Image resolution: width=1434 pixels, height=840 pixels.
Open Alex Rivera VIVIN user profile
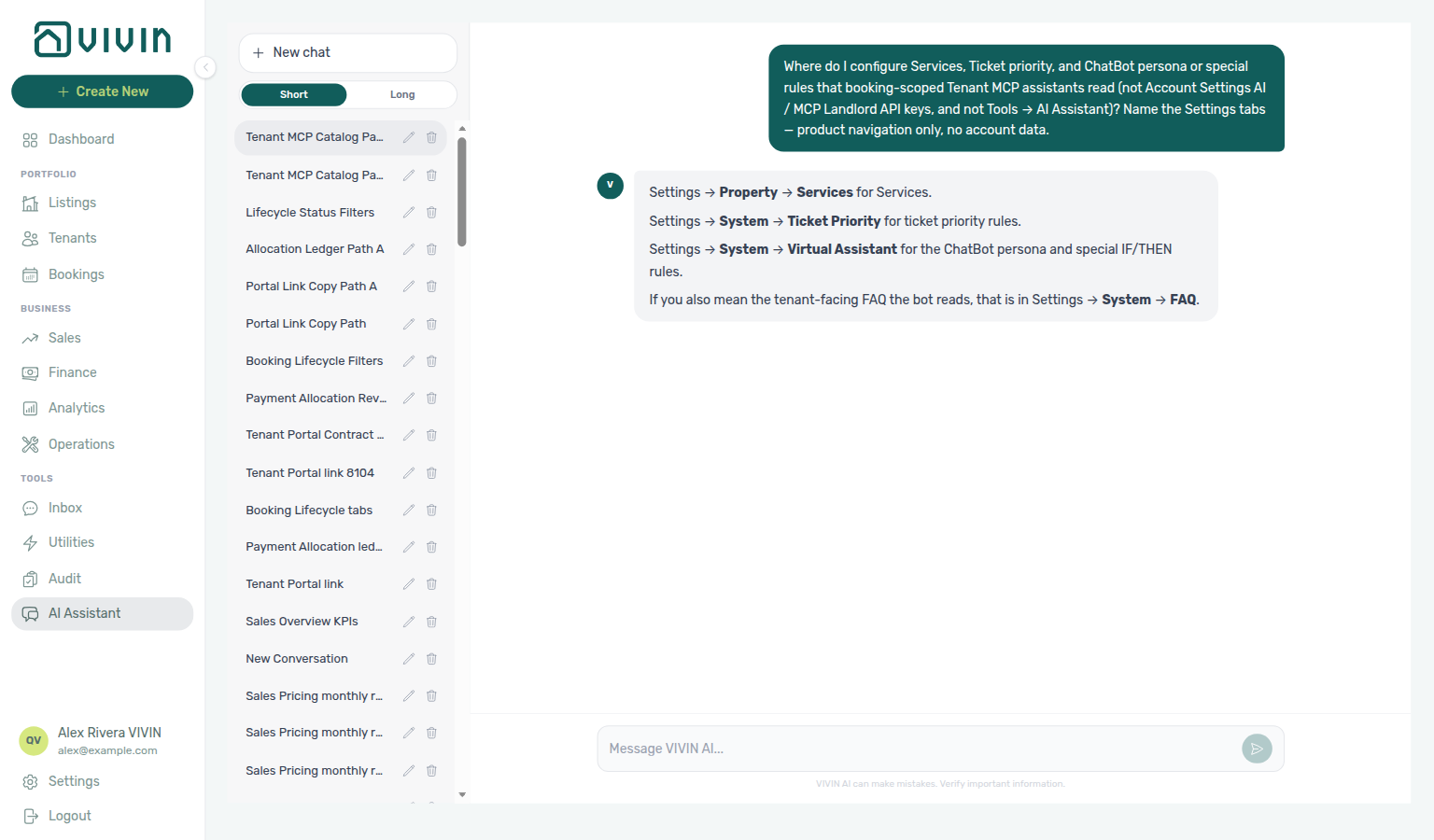click(102, 740)
